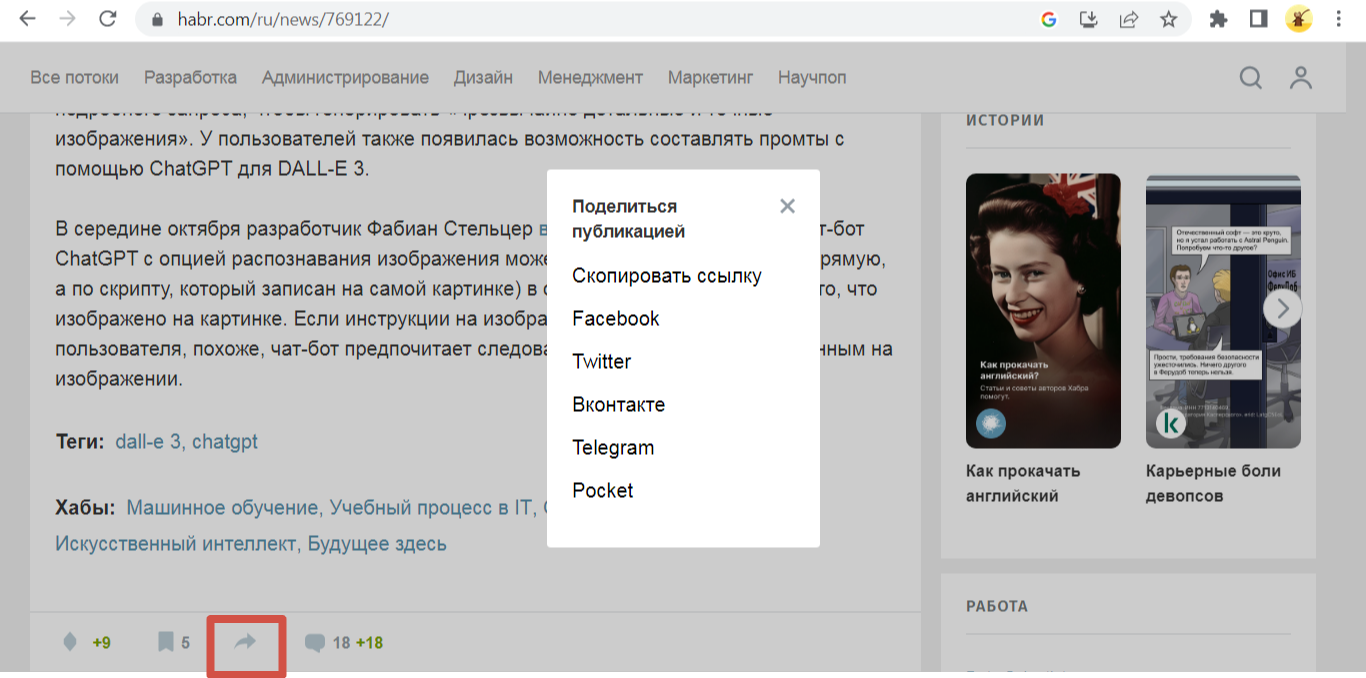Open the Маркетинг navigation tab
This screenshot has height=678, width=1366.
pos(711,77)
